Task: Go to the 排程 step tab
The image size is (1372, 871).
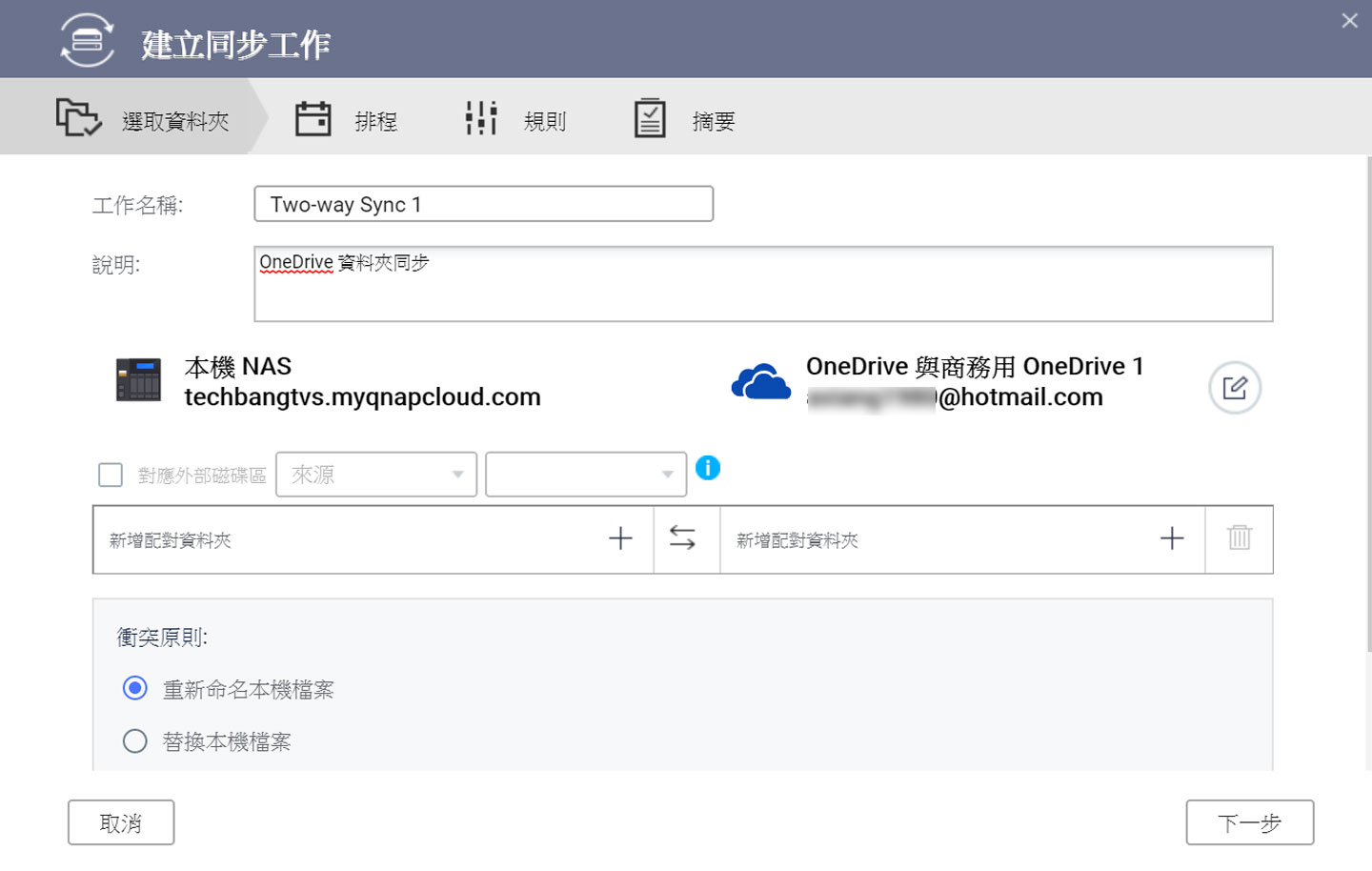Action: pos(346,119)
